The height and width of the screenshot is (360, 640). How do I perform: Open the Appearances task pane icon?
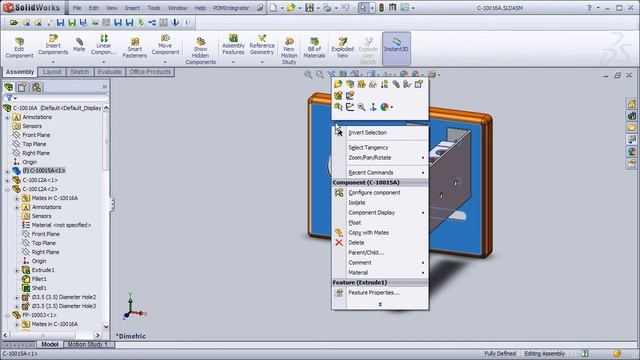coord(631,152)
